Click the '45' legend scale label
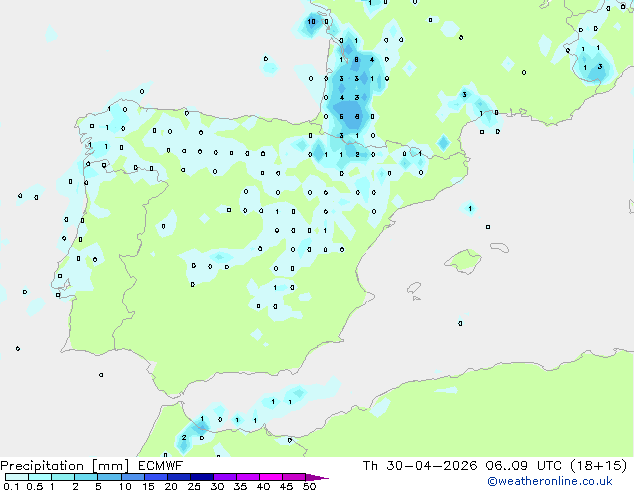Image resolution: width=634 pixels, height=490 pixels. pos(286,486)
